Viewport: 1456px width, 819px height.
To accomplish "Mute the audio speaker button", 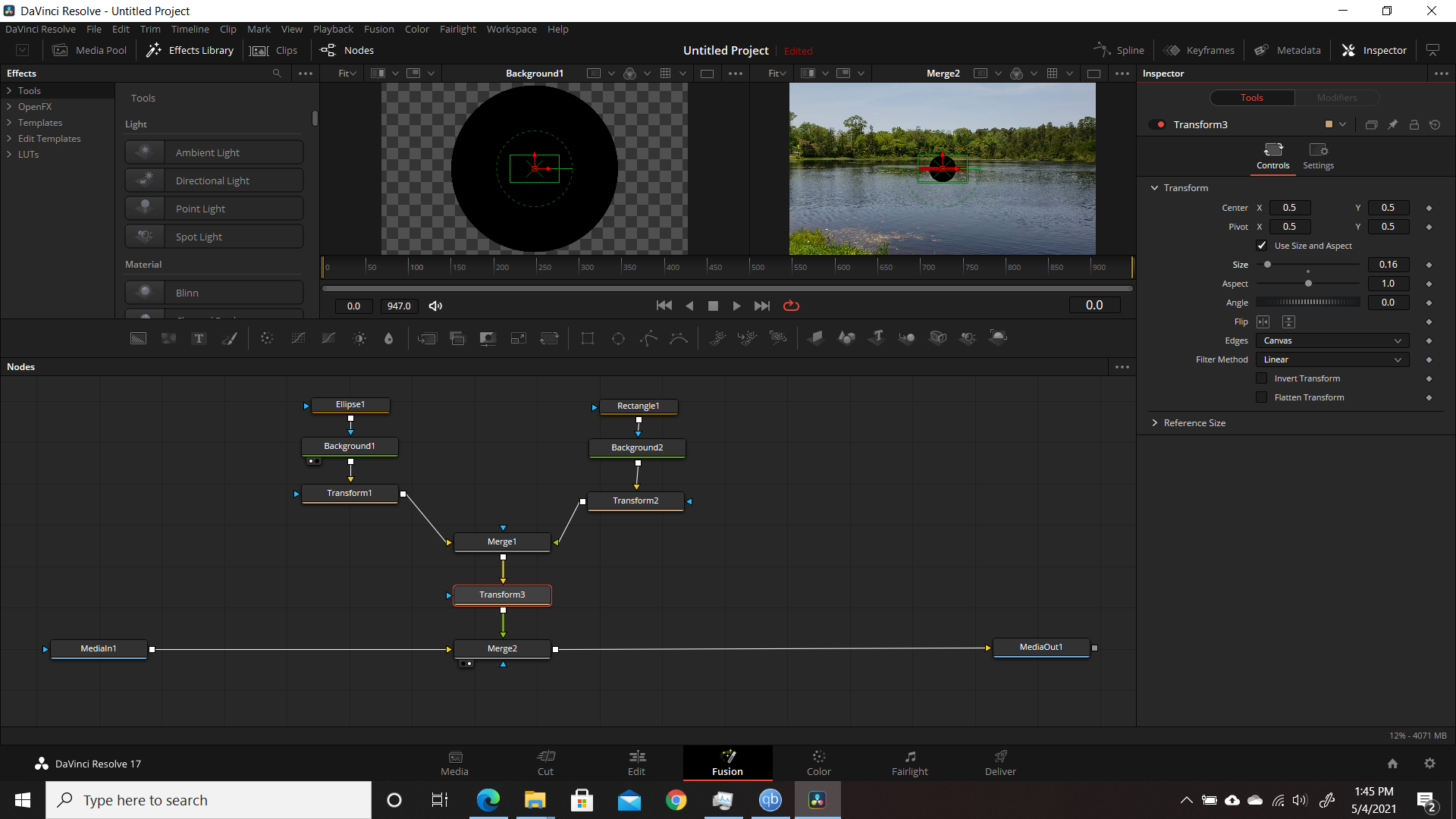I will pos(435,306).
